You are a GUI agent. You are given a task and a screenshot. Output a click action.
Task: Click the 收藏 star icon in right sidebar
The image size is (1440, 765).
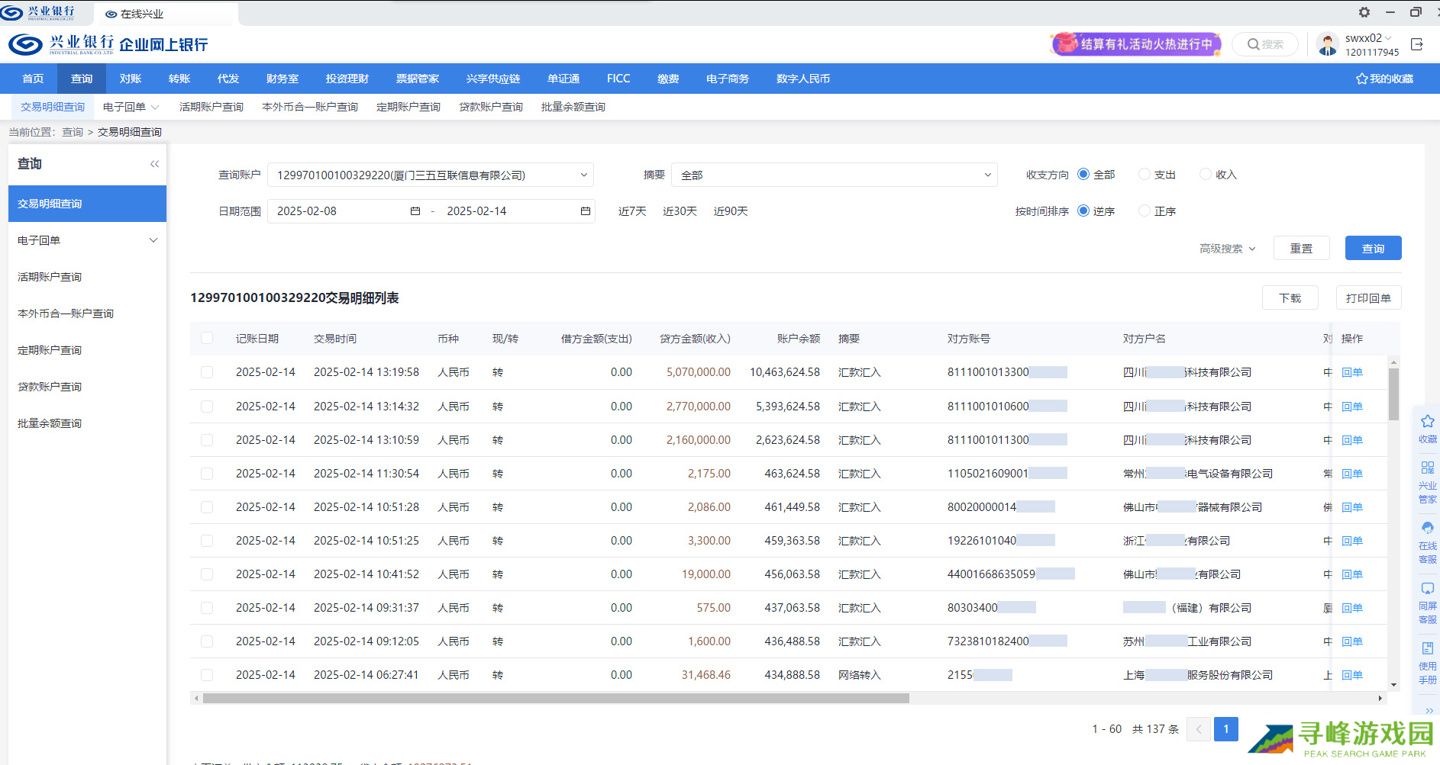(x=1427, y=429)
